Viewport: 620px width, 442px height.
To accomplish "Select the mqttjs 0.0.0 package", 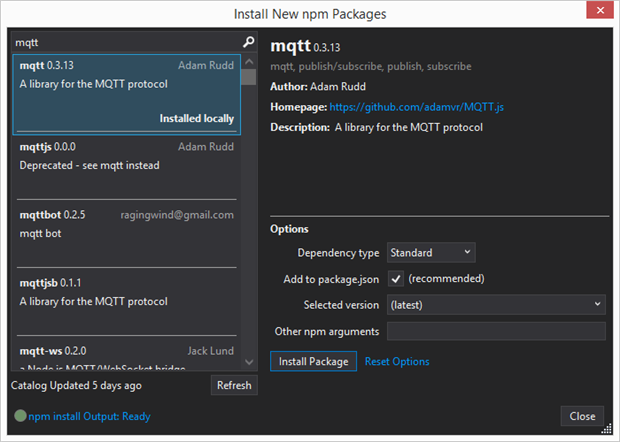I will pyautogui.click(x=127, y=157).
